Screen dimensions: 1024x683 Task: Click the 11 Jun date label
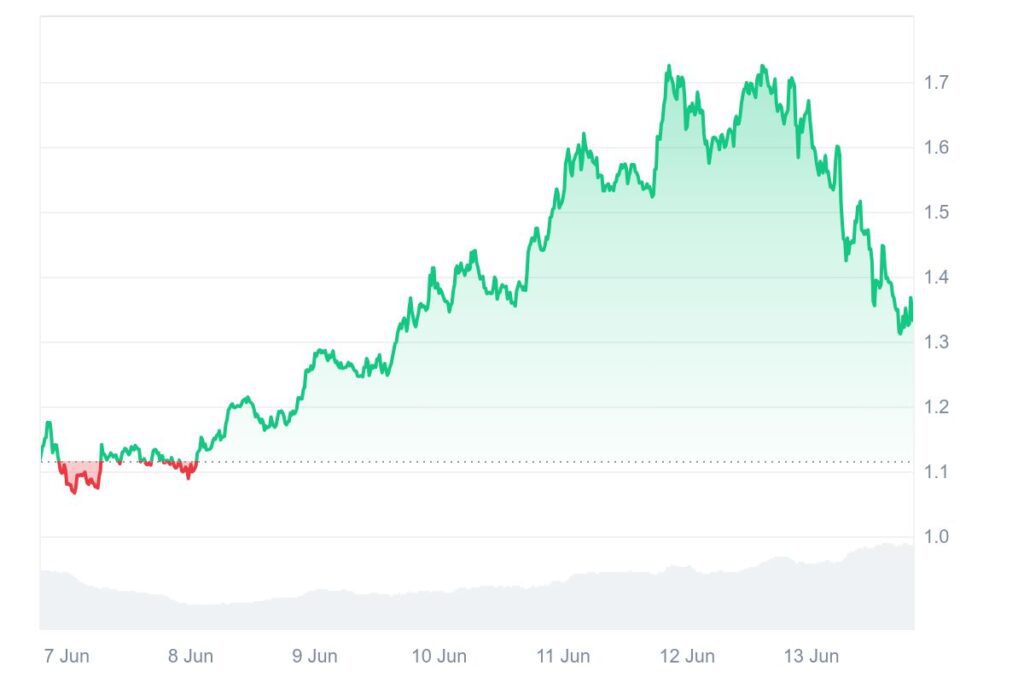[563, 656]
